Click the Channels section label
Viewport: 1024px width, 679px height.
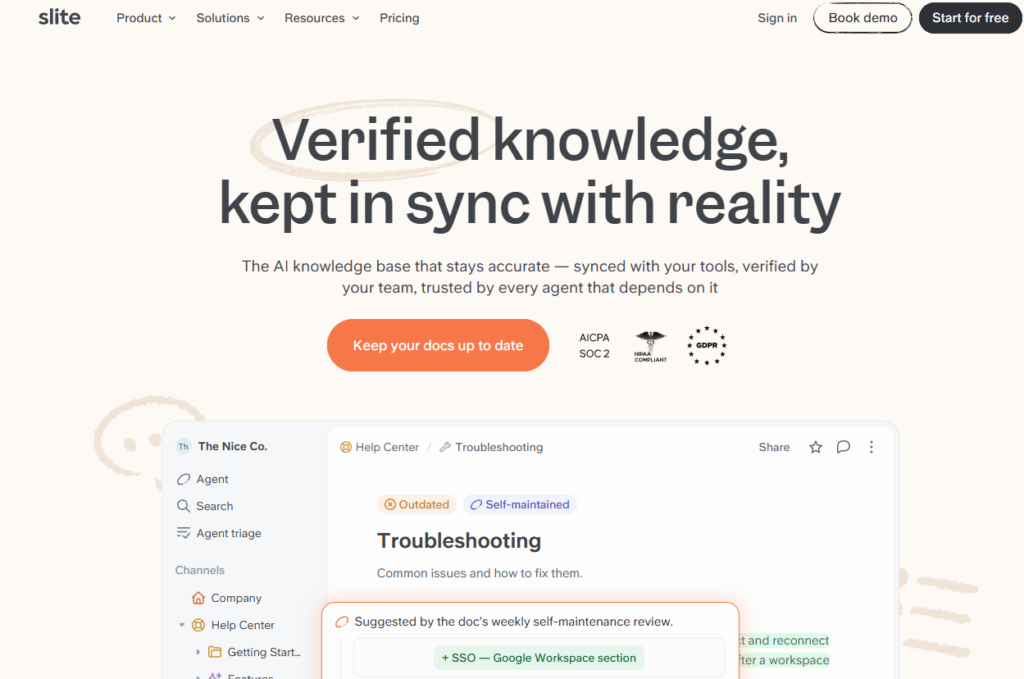pyautogui.click(x=200, y=570)
